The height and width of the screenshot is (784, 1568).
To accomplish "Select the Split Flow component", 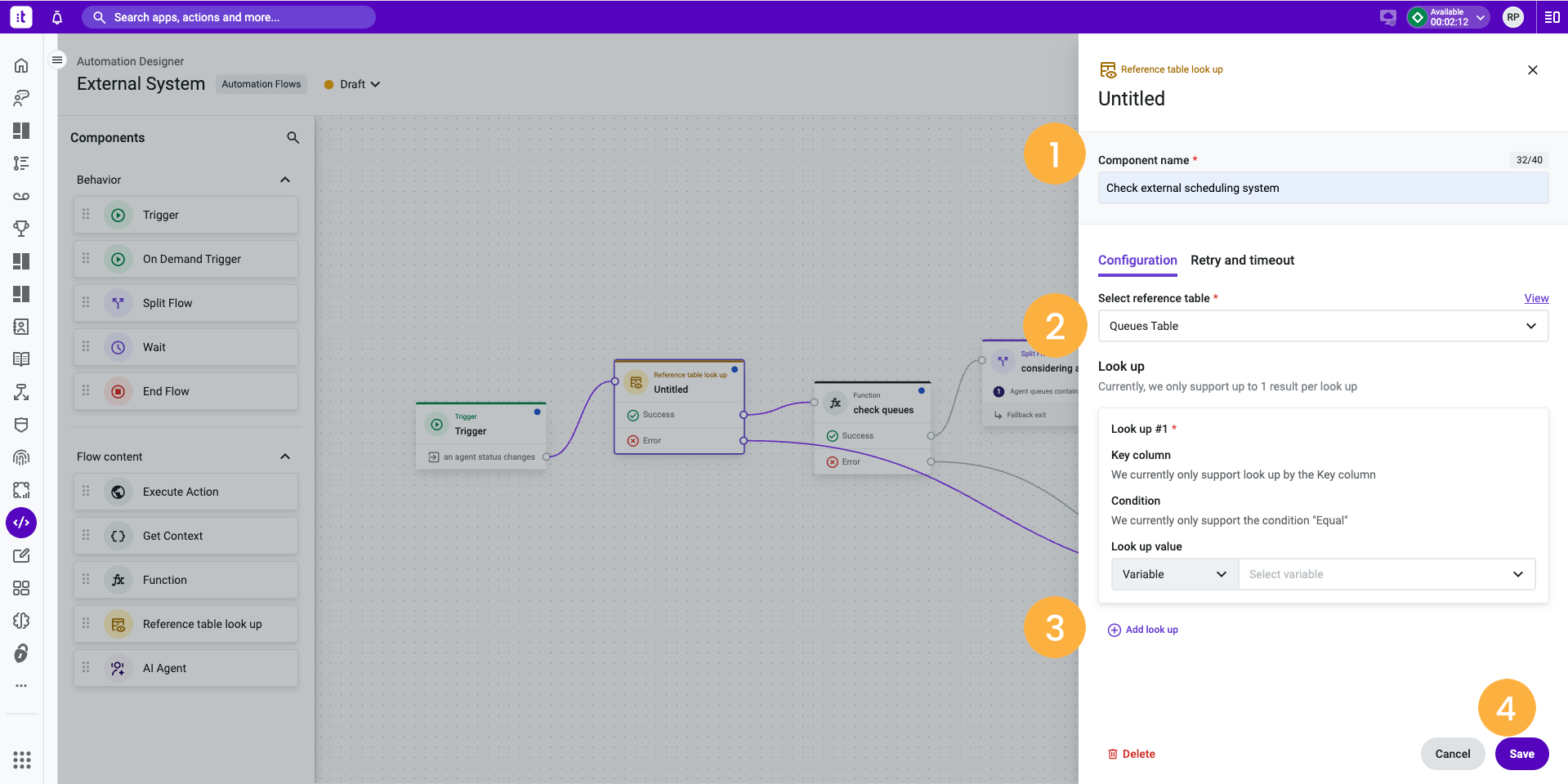I will click(x=185, y=303).
